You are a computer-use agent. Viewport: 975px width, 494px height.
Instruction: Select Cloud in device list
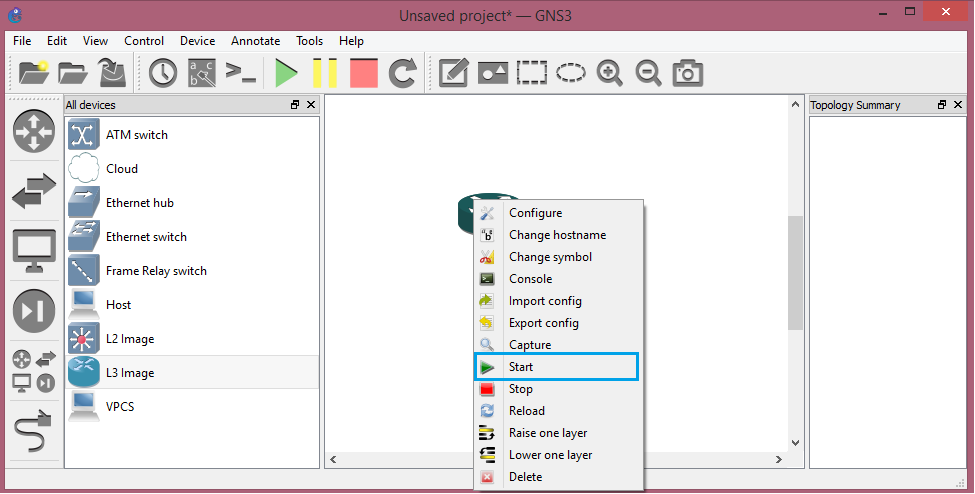192,169
